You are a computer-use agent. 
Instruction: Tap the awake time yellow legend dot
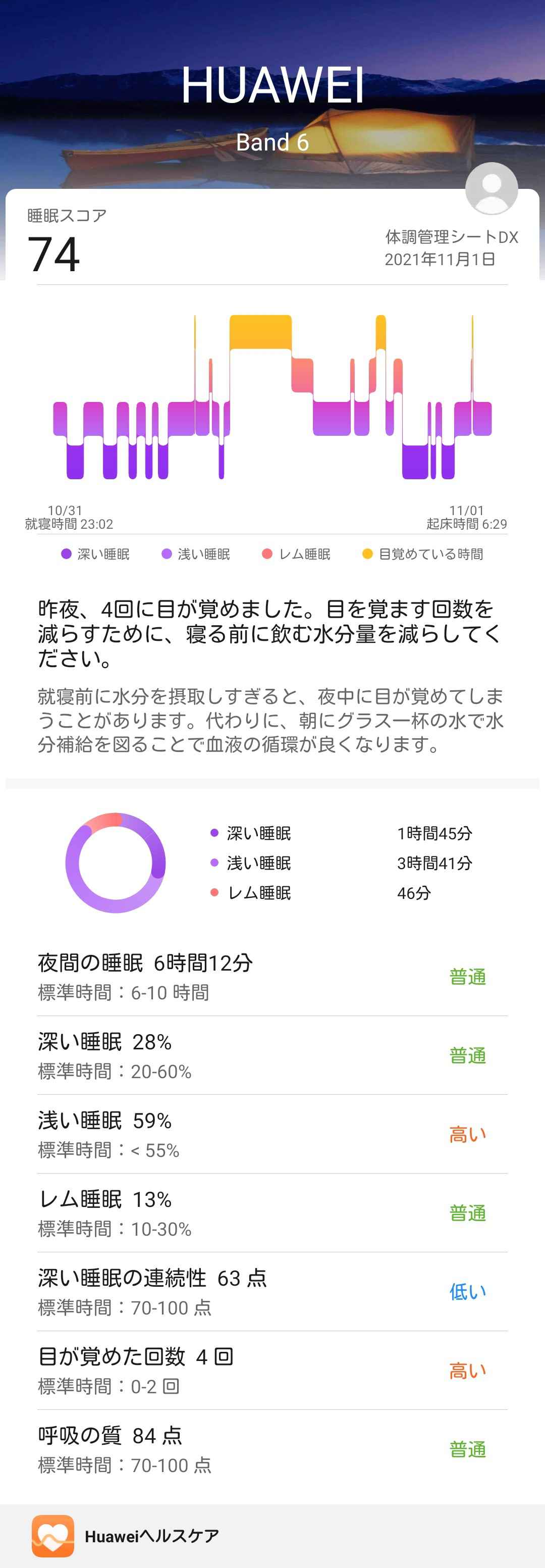click(367, 554)
